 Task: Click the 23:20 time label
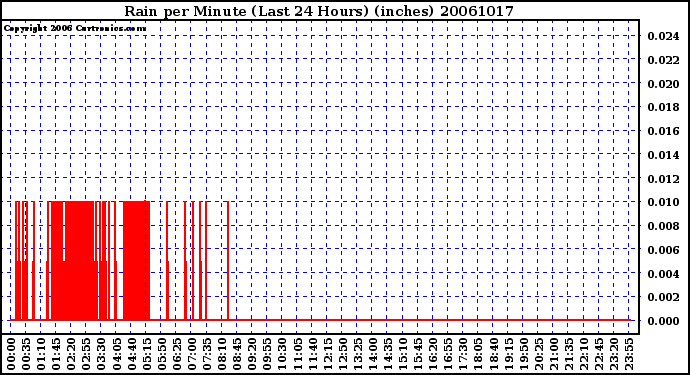click(x=613, y=354)
